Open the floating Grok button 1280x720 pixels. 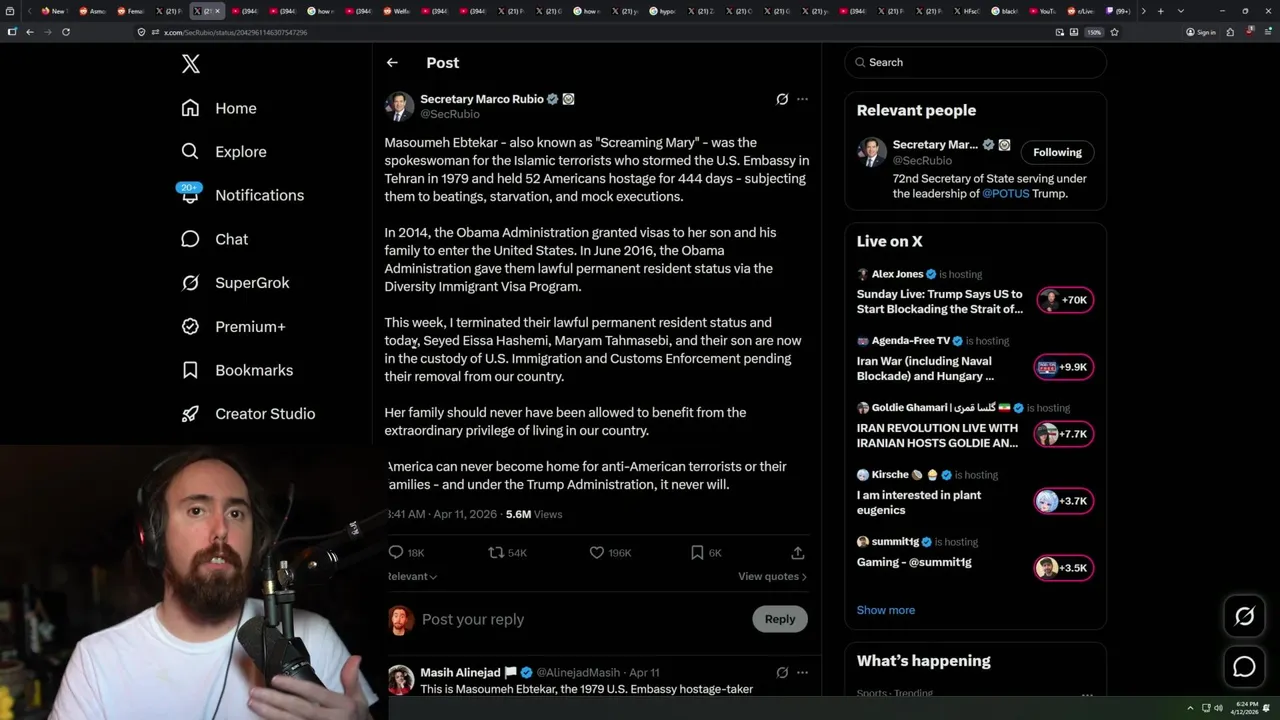[x=1244, y=617]
